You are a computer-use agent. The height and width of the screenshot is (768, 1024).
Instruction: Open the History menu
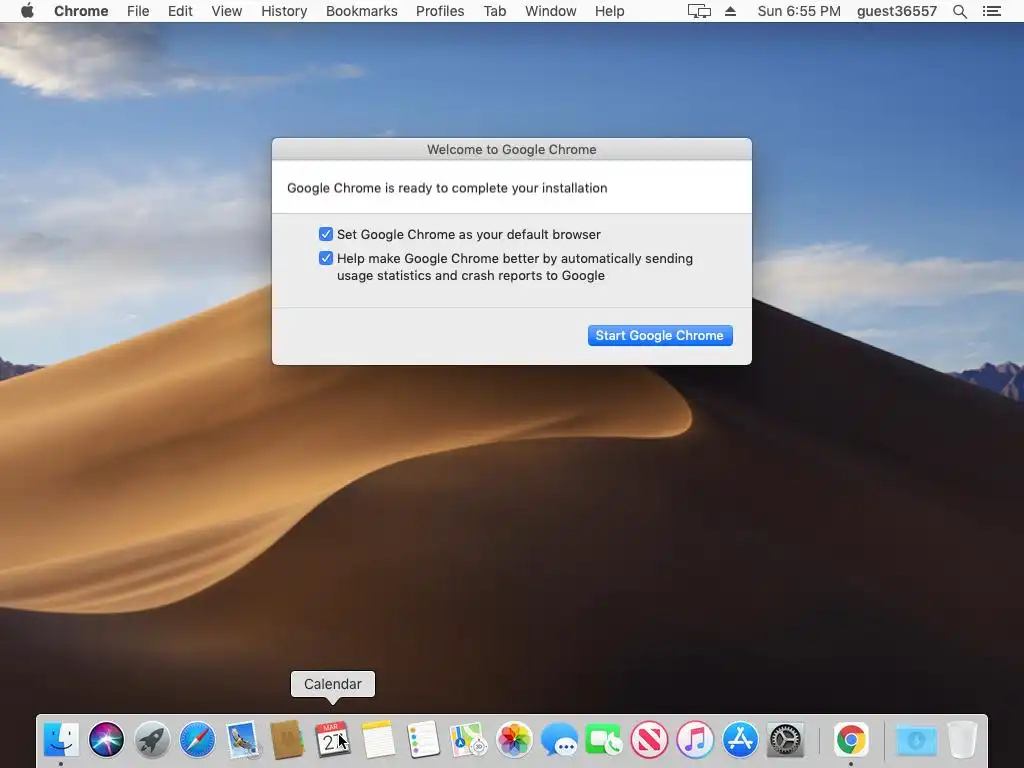coord(284,11)
